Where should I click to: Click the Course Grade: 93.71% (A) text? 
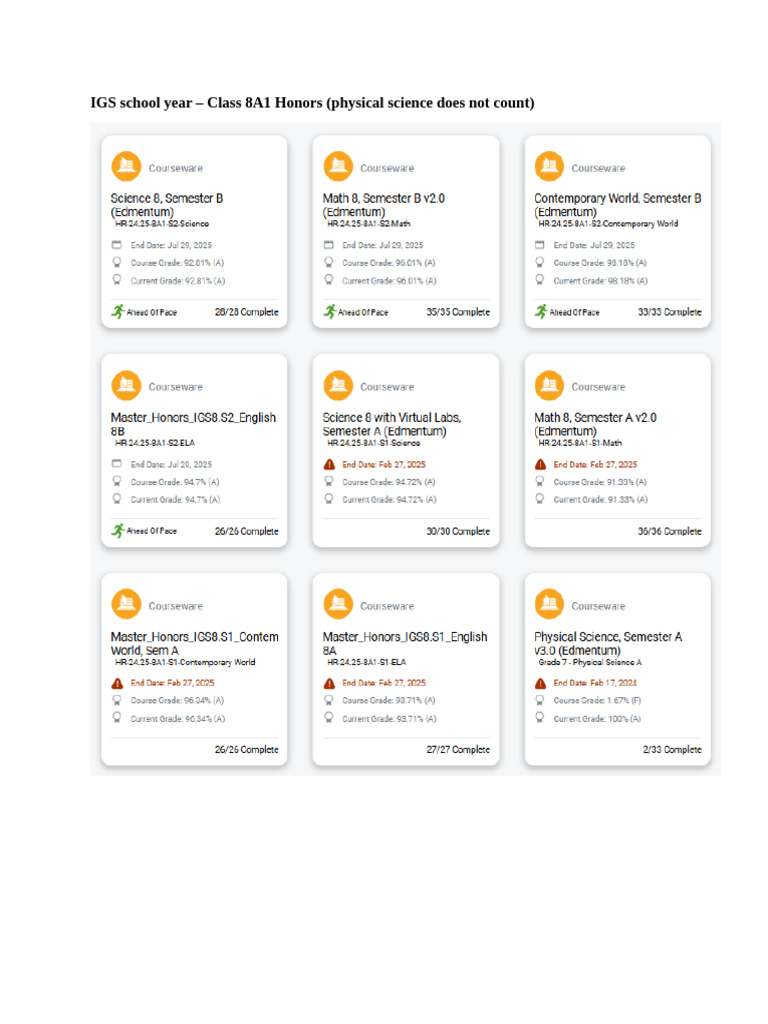point(389,700)
